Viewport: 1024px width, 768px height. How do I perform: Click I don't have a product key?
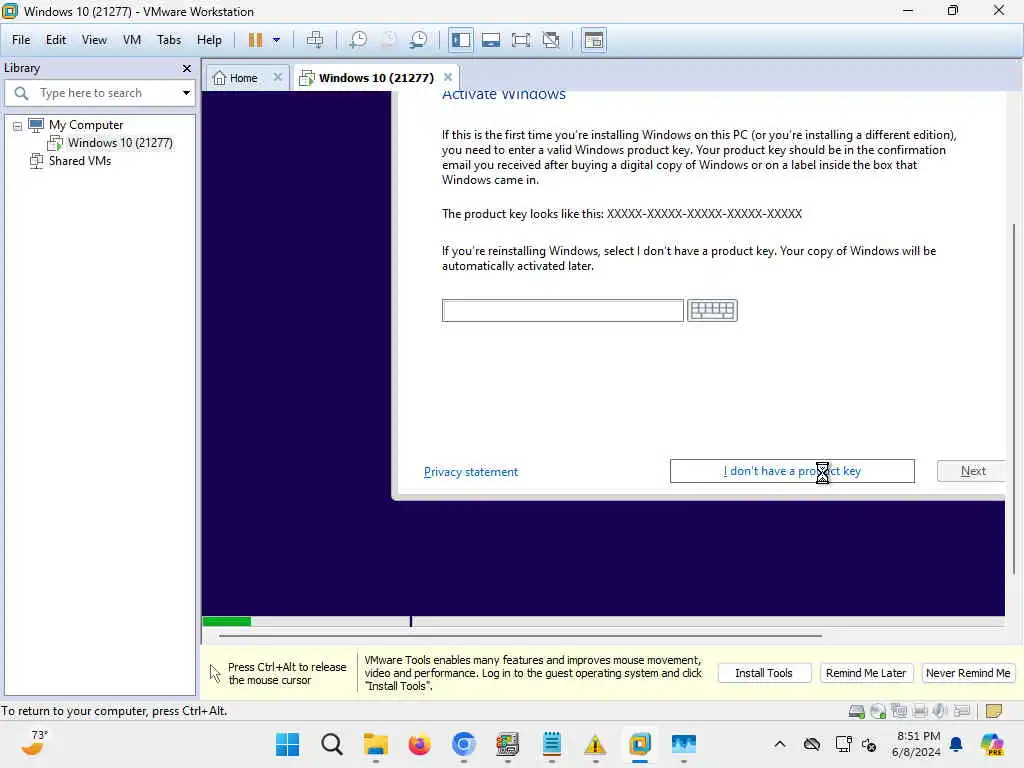pos(792,471)
